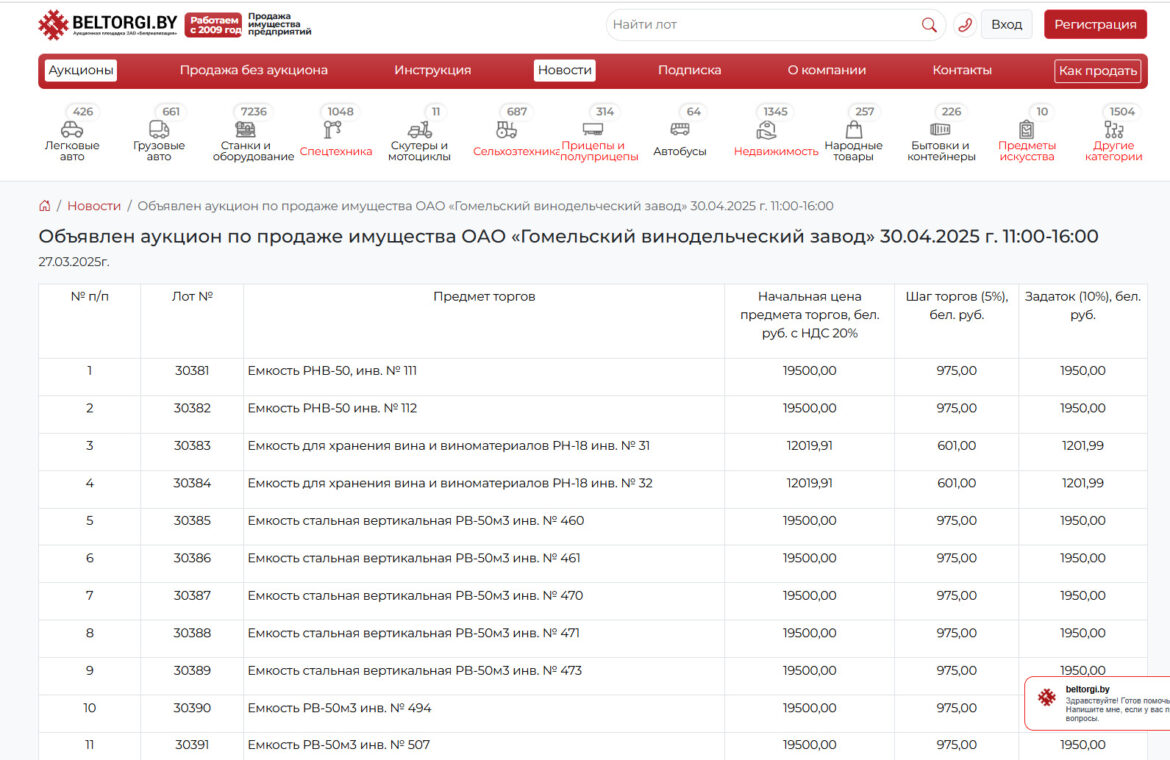The height and width of the screenshot is (760, 1170).
Task: Click Емкость РВ-50м3 инв. № 494 text
Action: coord(340,708)
